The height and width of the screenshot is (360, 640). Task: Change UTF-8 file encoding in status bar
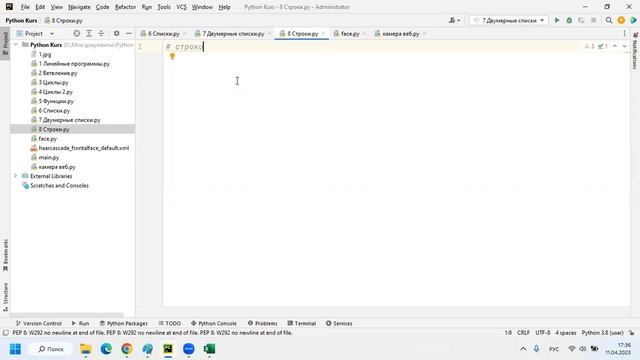(542, 333)
